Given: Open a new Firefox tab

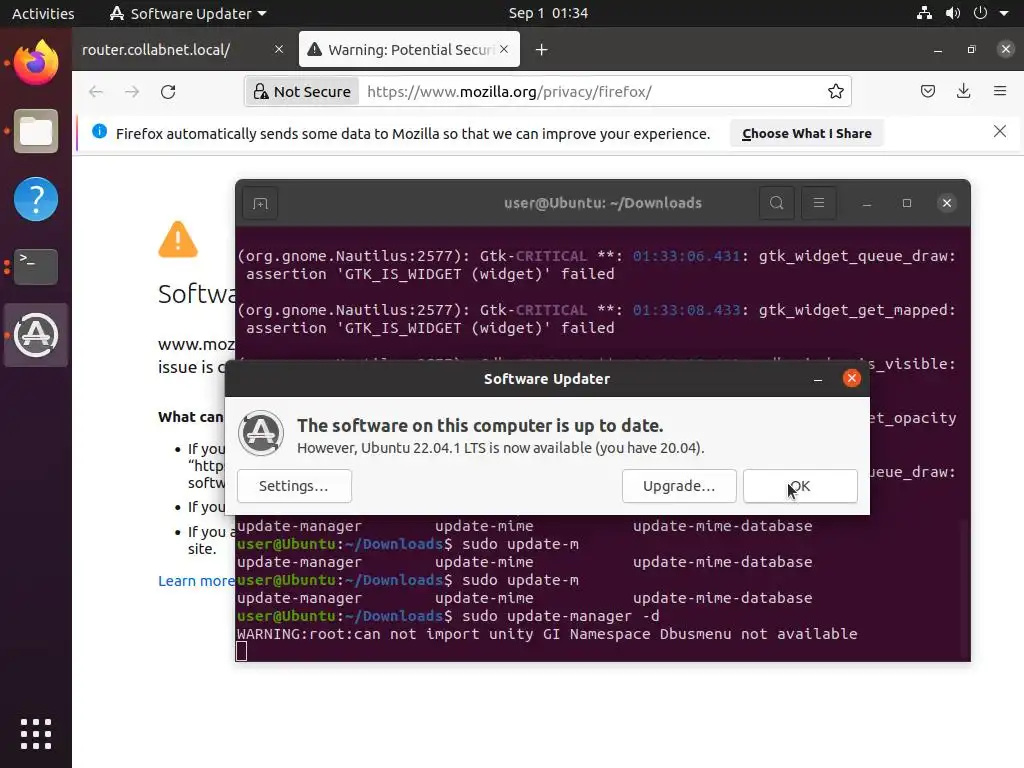Looking at the screenshot, I should [x=541, y=50].
